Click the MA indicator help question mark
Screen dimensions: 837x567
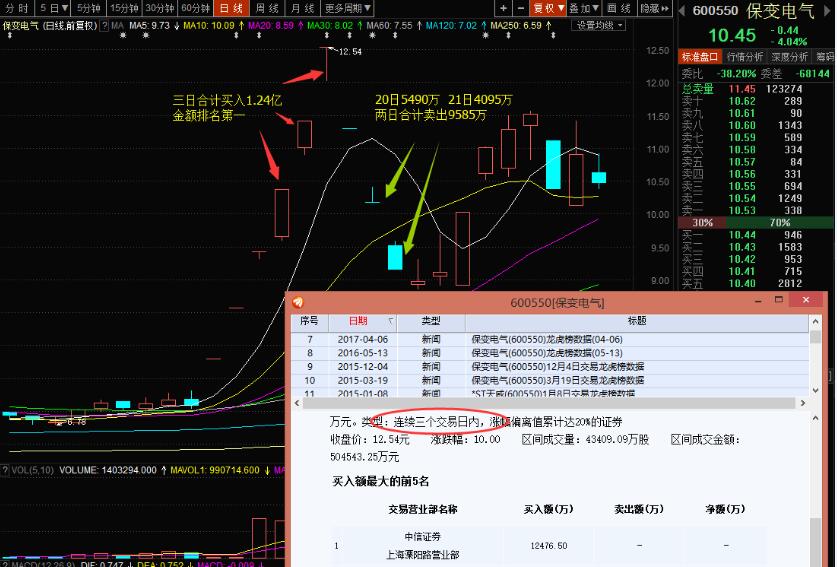click(105, 25)
